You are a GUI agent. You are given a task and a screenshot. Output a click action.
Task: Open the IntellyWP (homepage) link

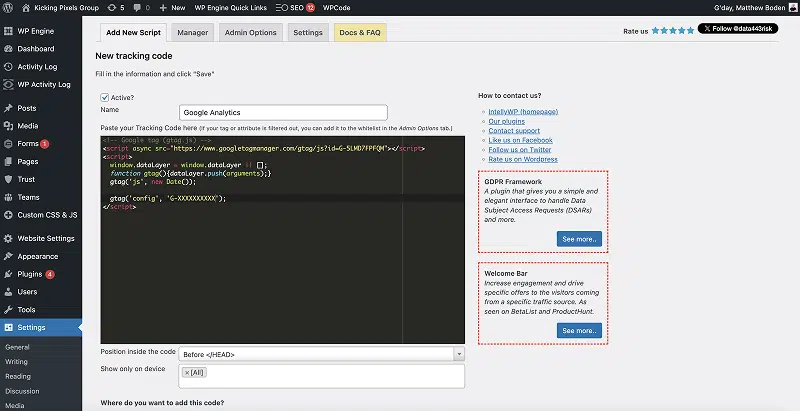coord(523,112)
